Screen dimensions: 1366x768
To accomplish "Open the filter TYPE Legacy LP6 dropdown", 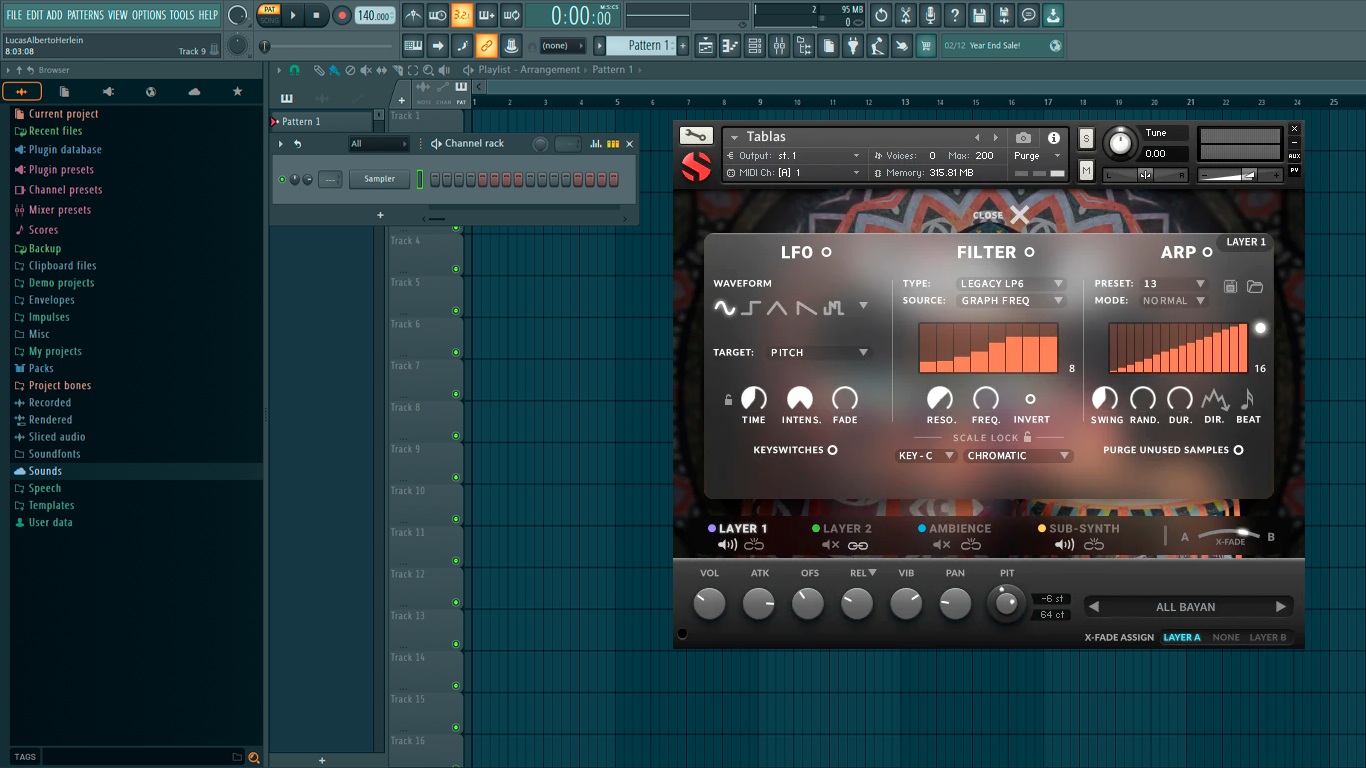I will [x=1012, y=284].
